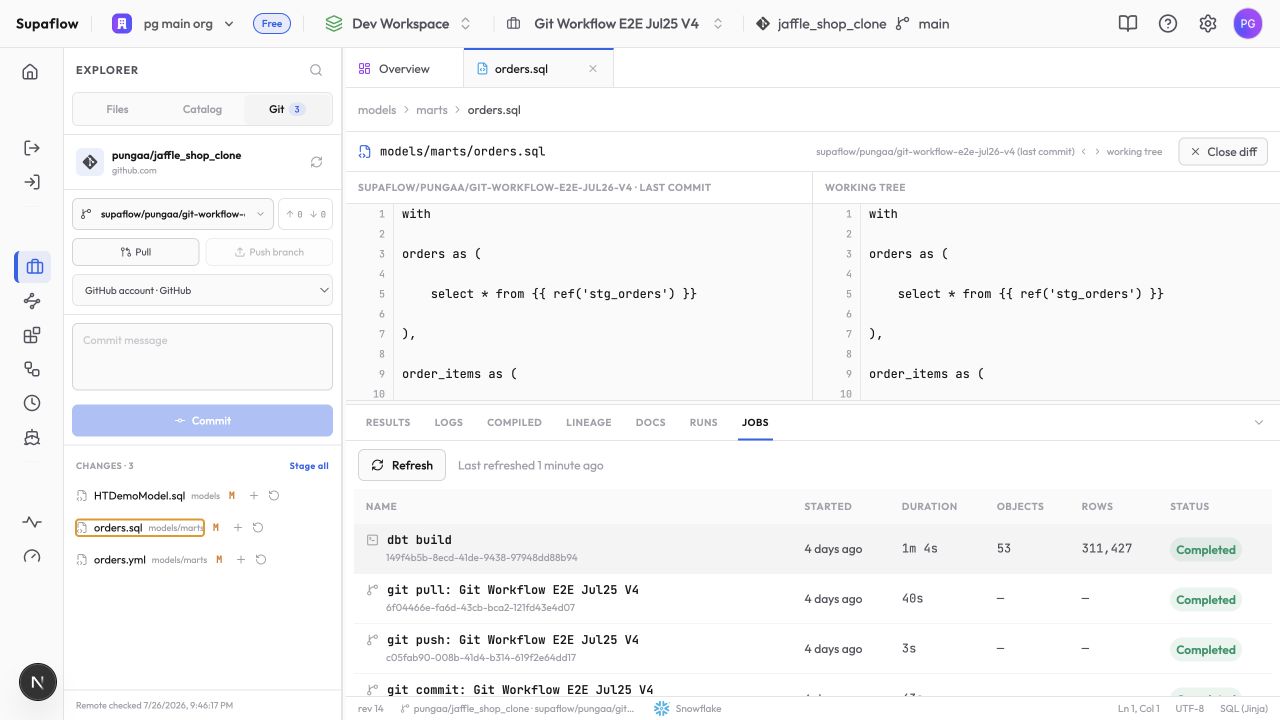1280x720 pixels.
Task: Switch to the LINEAGE panel tab
Action: 589,423
